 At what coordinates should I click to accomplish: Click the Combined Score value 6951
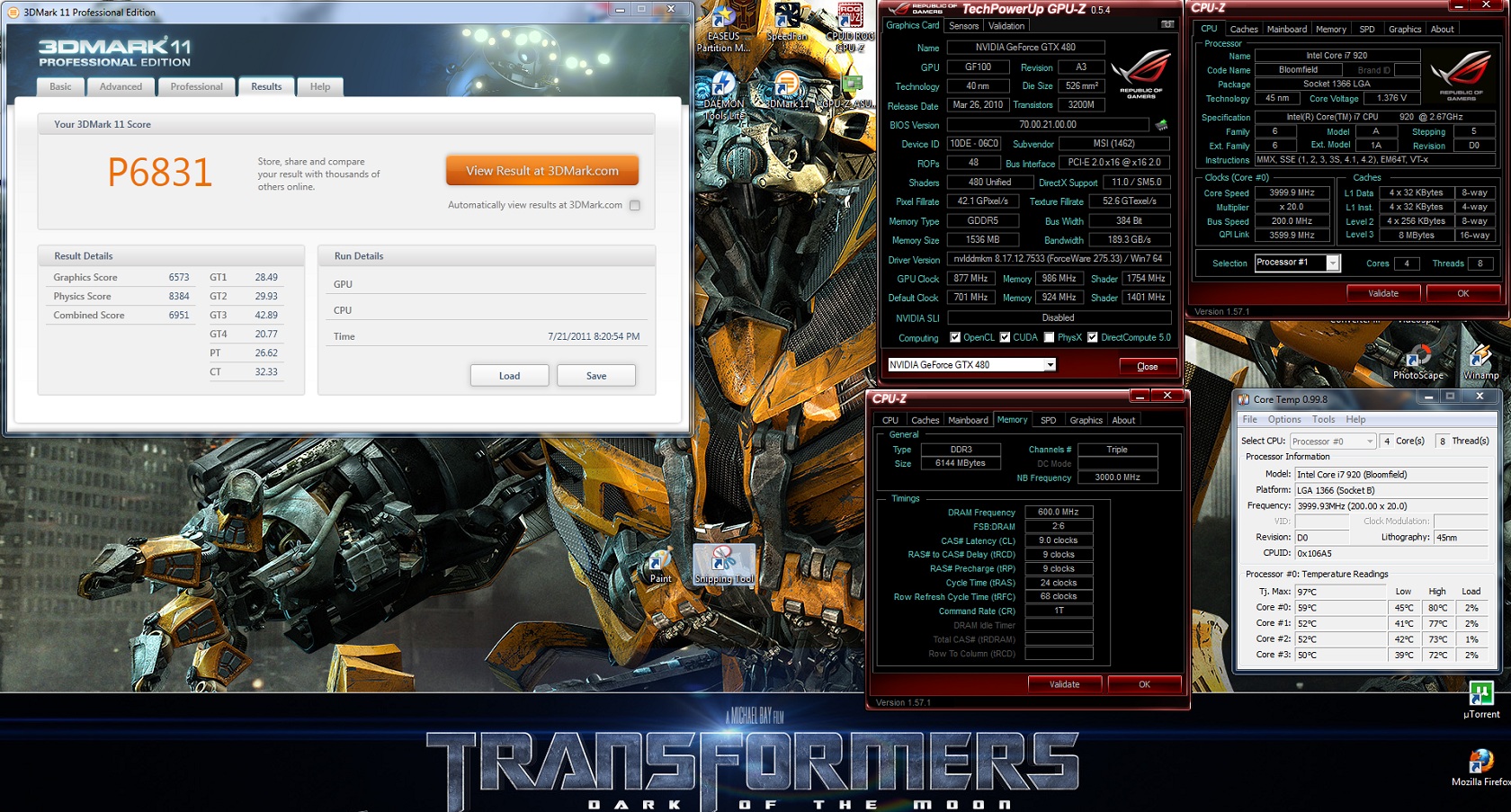click(179, 316)
